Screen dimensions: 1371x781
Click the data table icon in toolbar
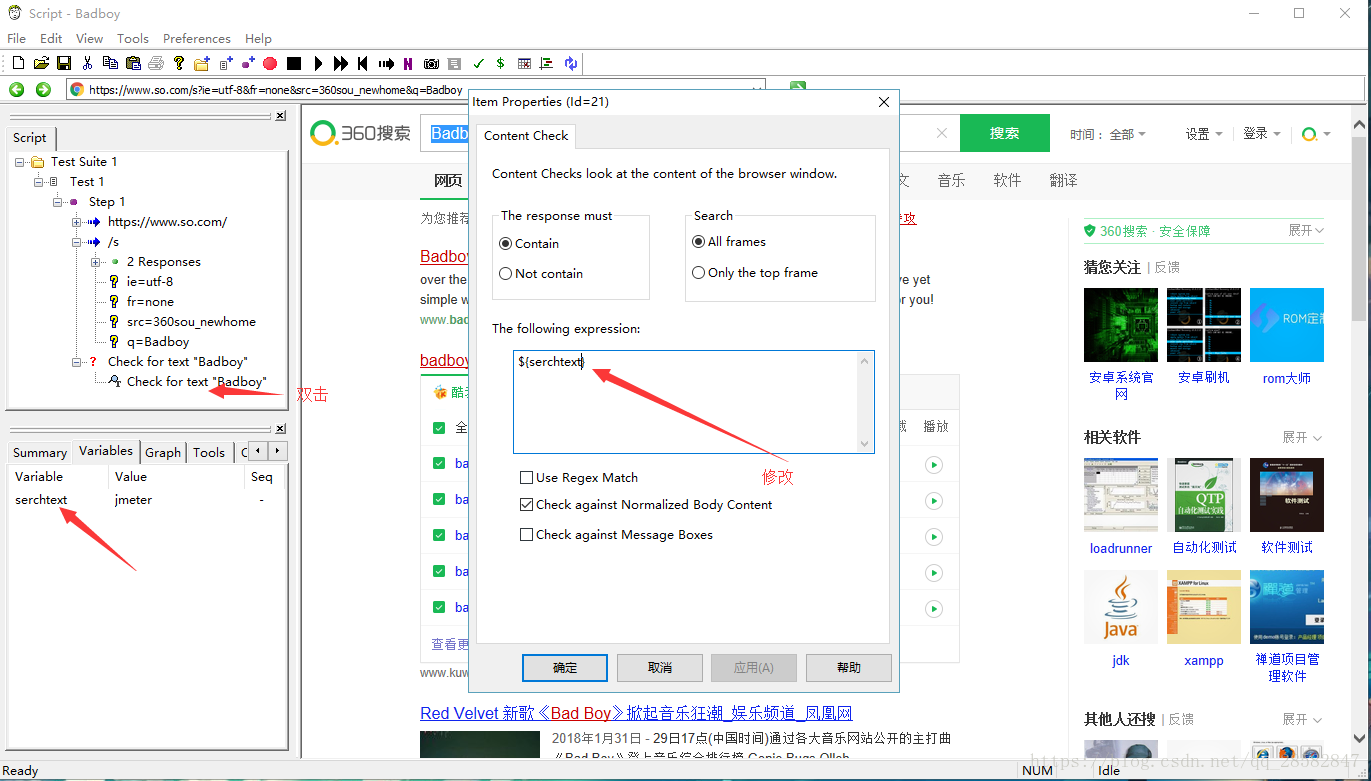click(x=524, y=63)
